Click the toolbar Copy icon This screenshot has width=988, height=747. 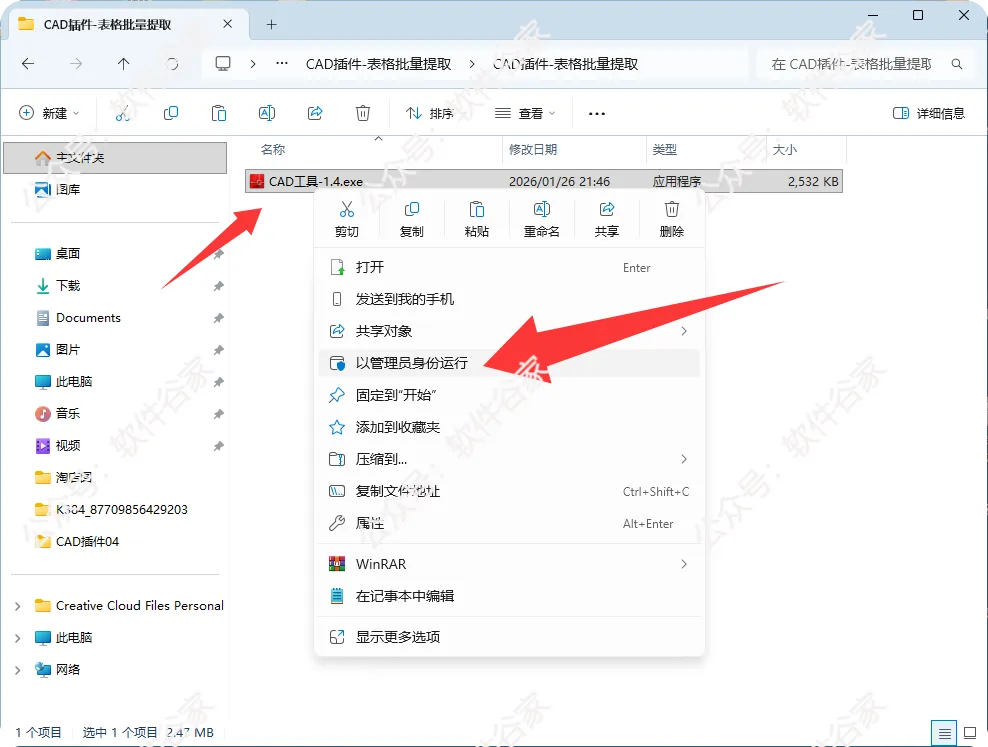[x=171, y=113]
